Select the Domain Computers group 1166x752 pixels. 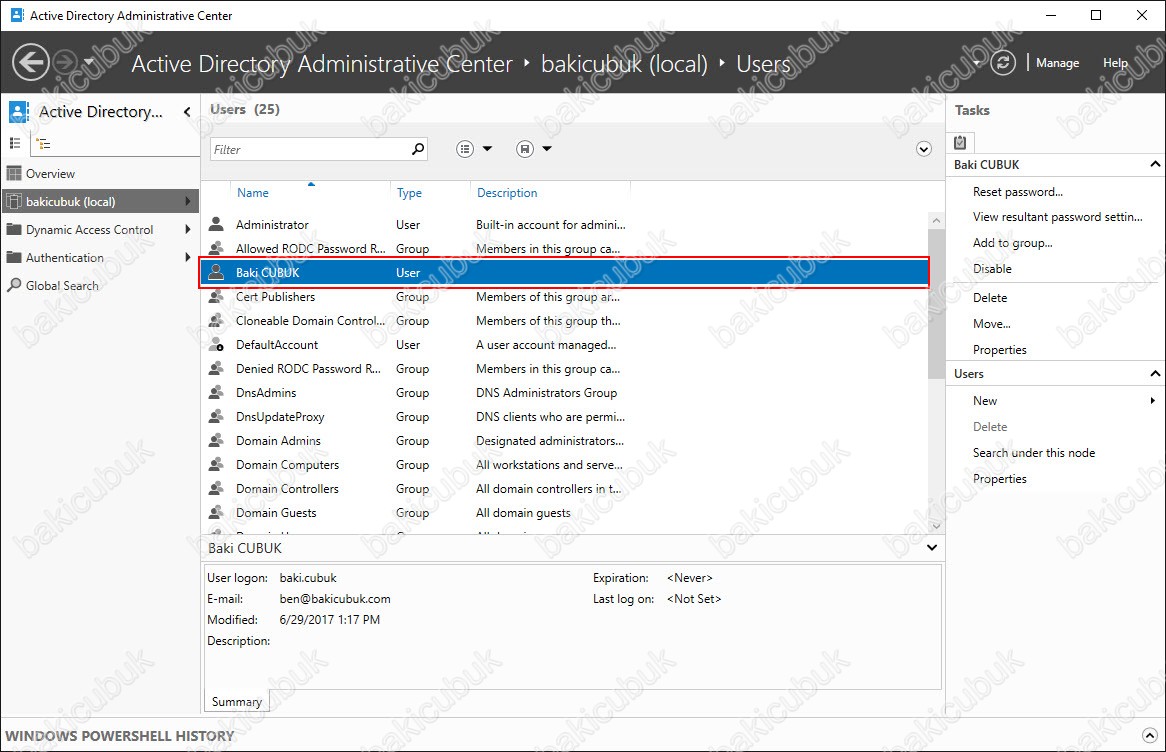[564, 465]
